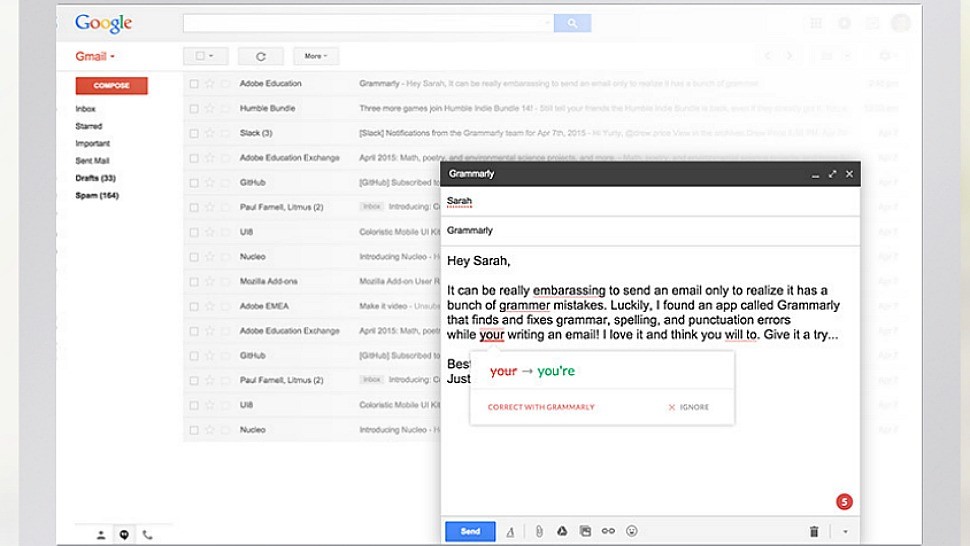Open the Inbox folder
The height and width of the screenshot is (546, 970).
coord(85,109)
